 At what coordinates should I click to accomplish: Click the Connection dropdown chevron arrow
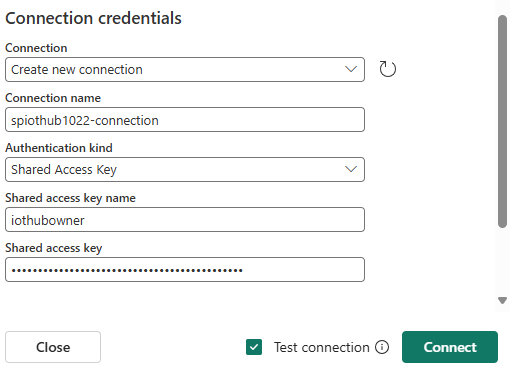(351, 69)
